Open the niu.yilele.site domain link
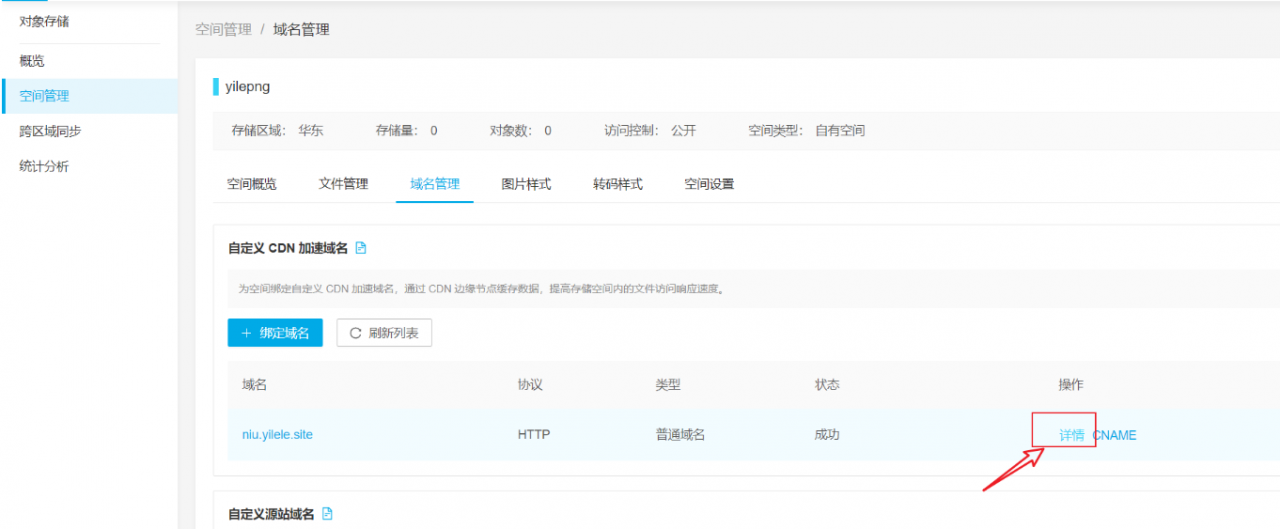Screen dimensions: 1280x529 (x=277, y=435)
